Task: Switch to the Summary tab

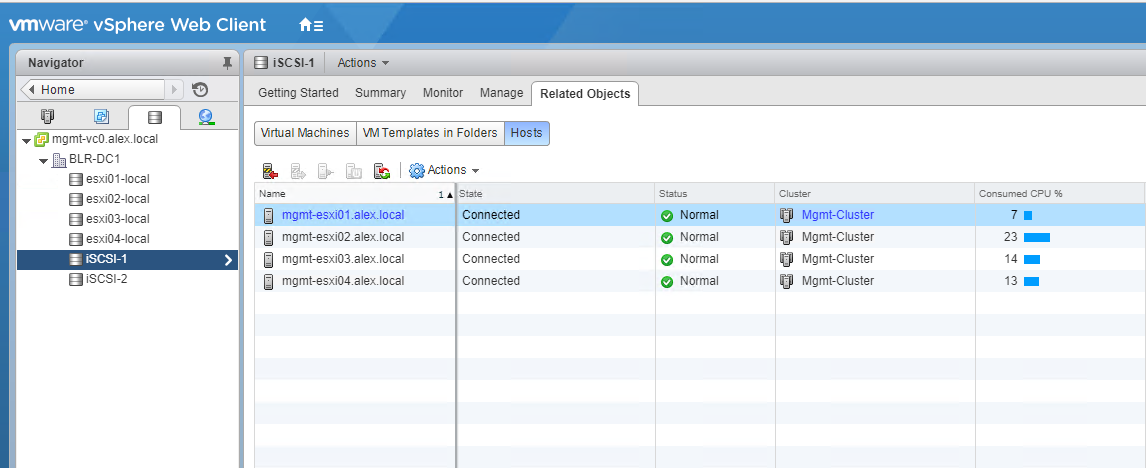Action: 380,93
